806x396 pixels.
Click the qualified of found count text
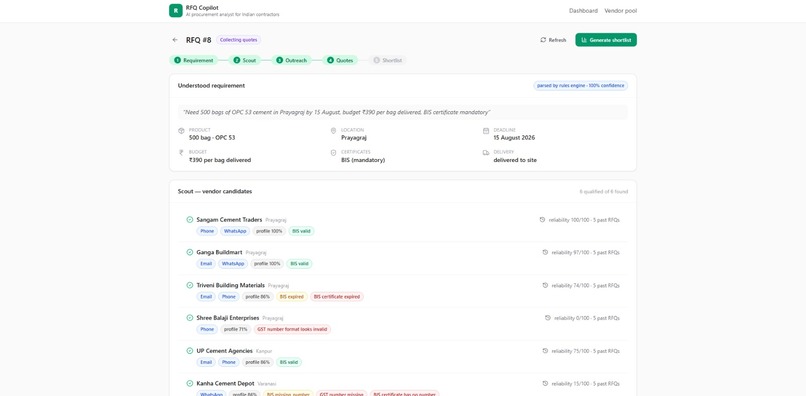tap(604, 192)
